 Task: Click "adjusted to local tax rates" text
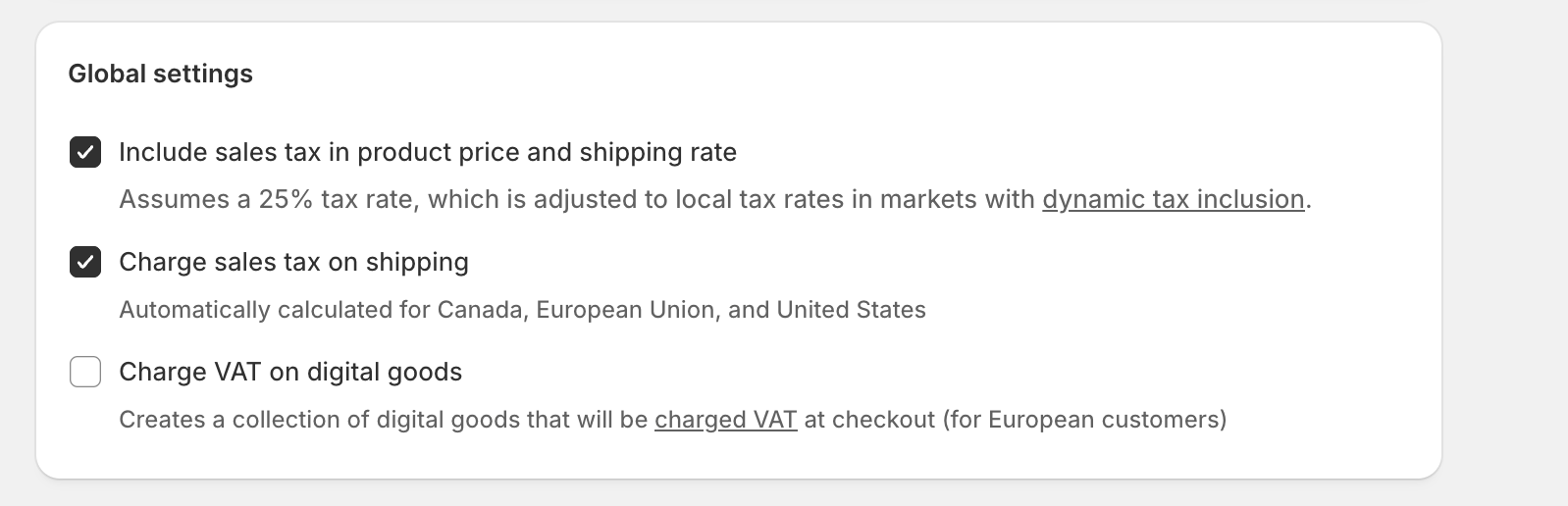tap(677, 199)
